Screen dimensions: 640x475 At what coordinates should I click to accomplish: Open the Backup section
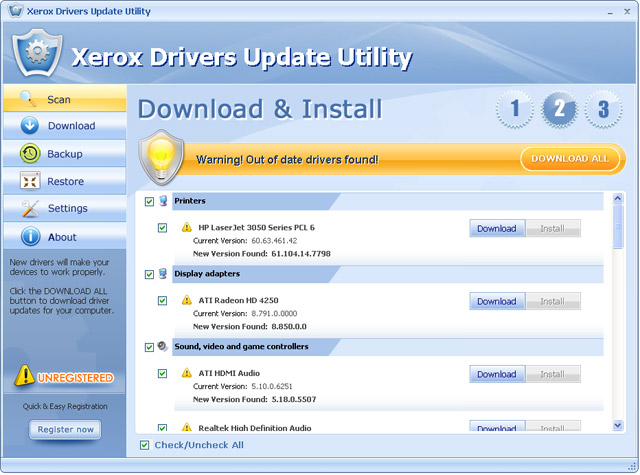pos(65,153)
